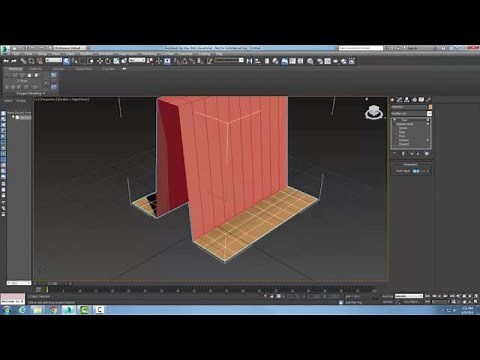The width and height of the screenshot is (480, 360).
Task: Switch to the Hierarchy command panel
Action: click(x=407, y=100)
